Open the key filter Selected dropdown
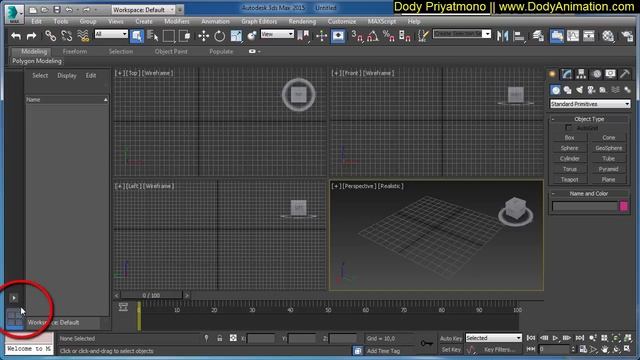Viewport: 640px width, 360px height. 493,338
